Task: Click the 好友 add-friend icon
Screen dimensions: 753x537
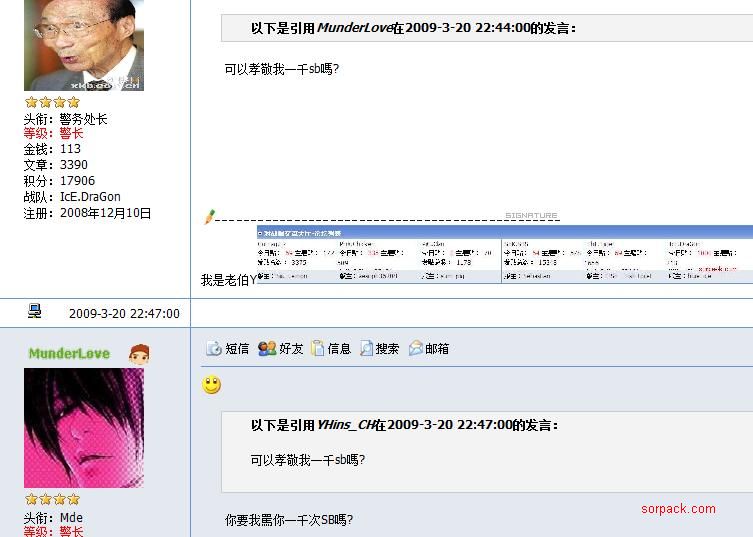Action: pyautogui.click(x=267, y=348)
